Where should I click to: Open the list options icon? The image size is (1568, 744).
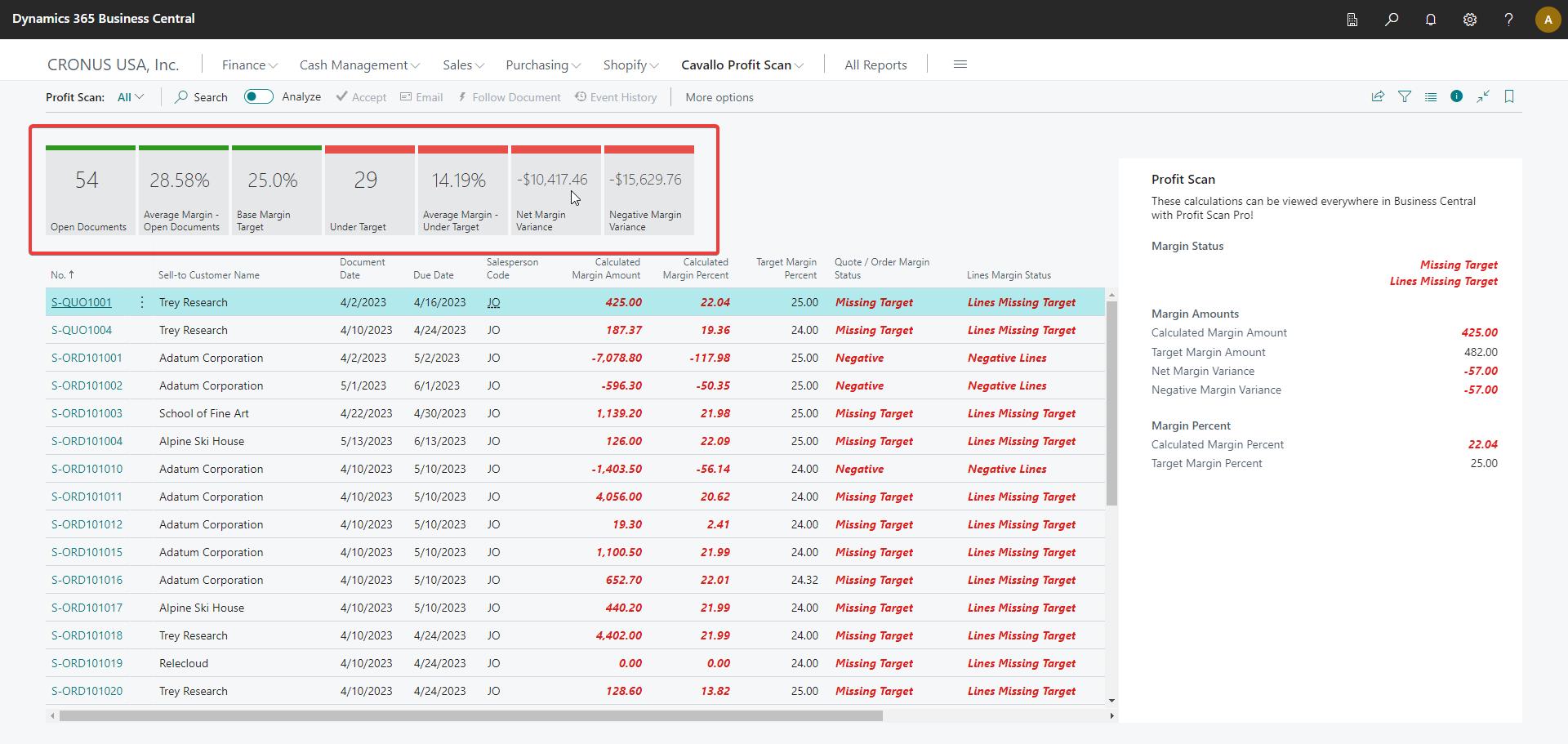tap(1431, 96)
